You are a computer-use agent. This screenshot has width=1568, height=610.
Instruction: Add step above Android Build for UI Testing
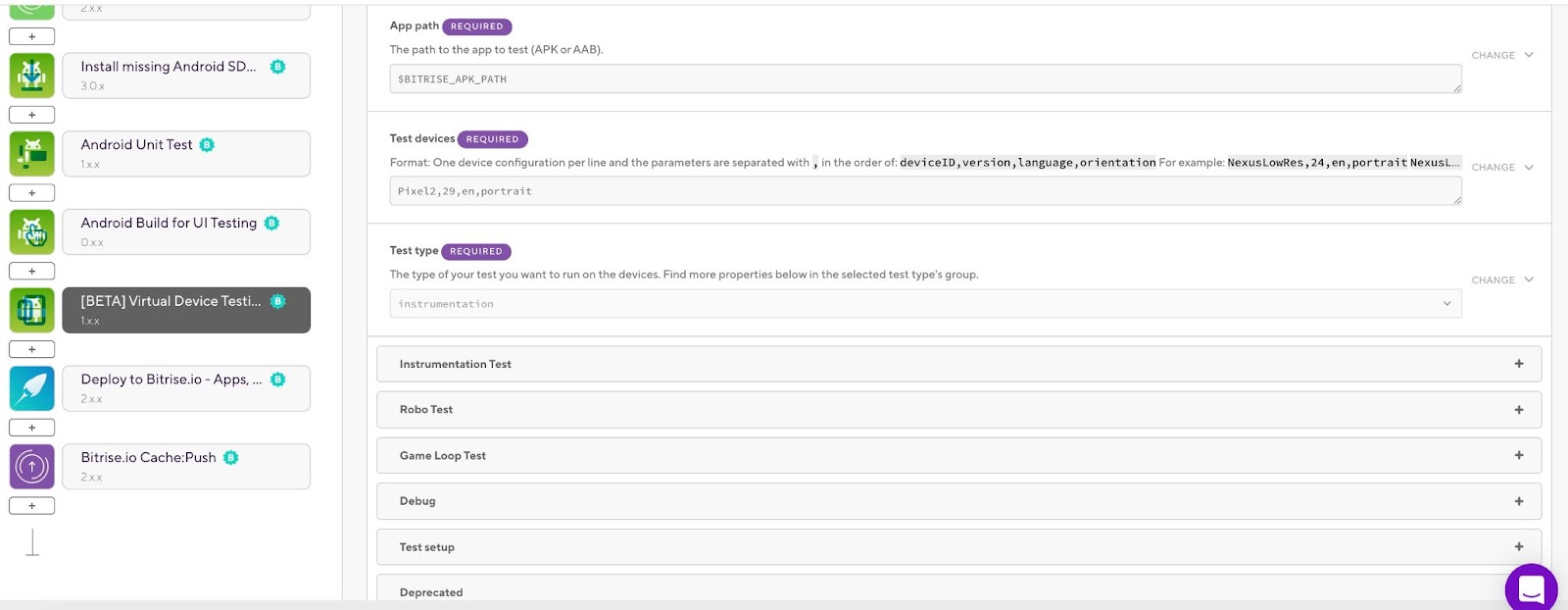[x=32, y=193]
